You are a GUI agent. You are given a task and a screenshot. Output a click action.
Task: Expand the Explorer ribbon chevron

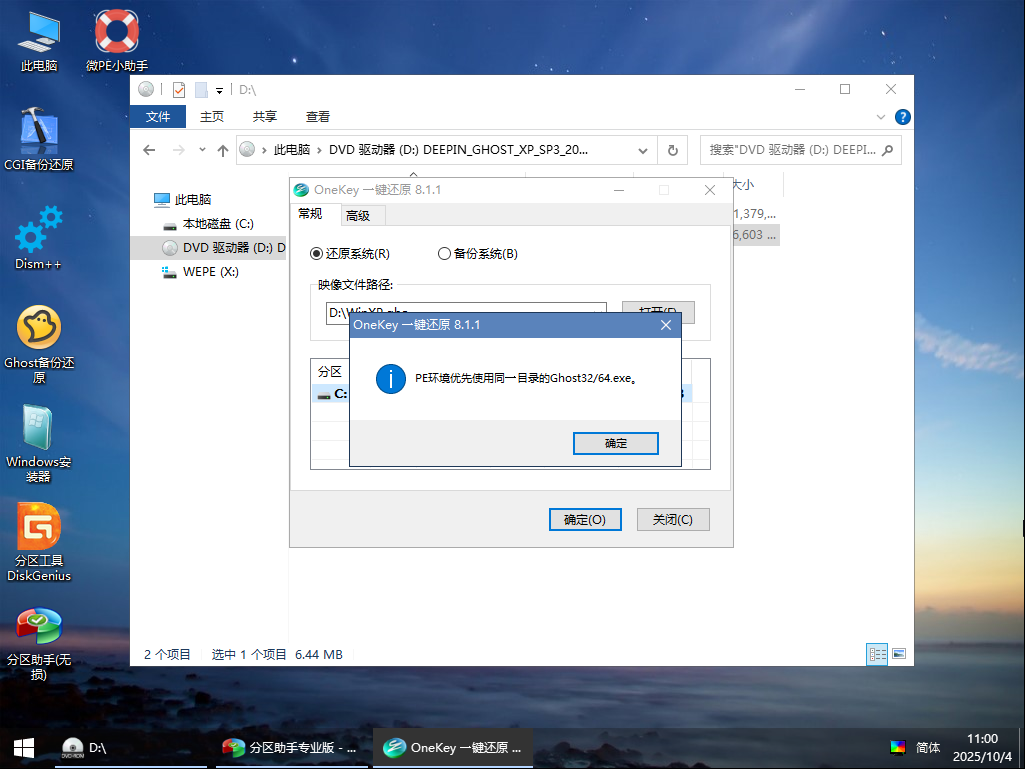pos(881,117)
